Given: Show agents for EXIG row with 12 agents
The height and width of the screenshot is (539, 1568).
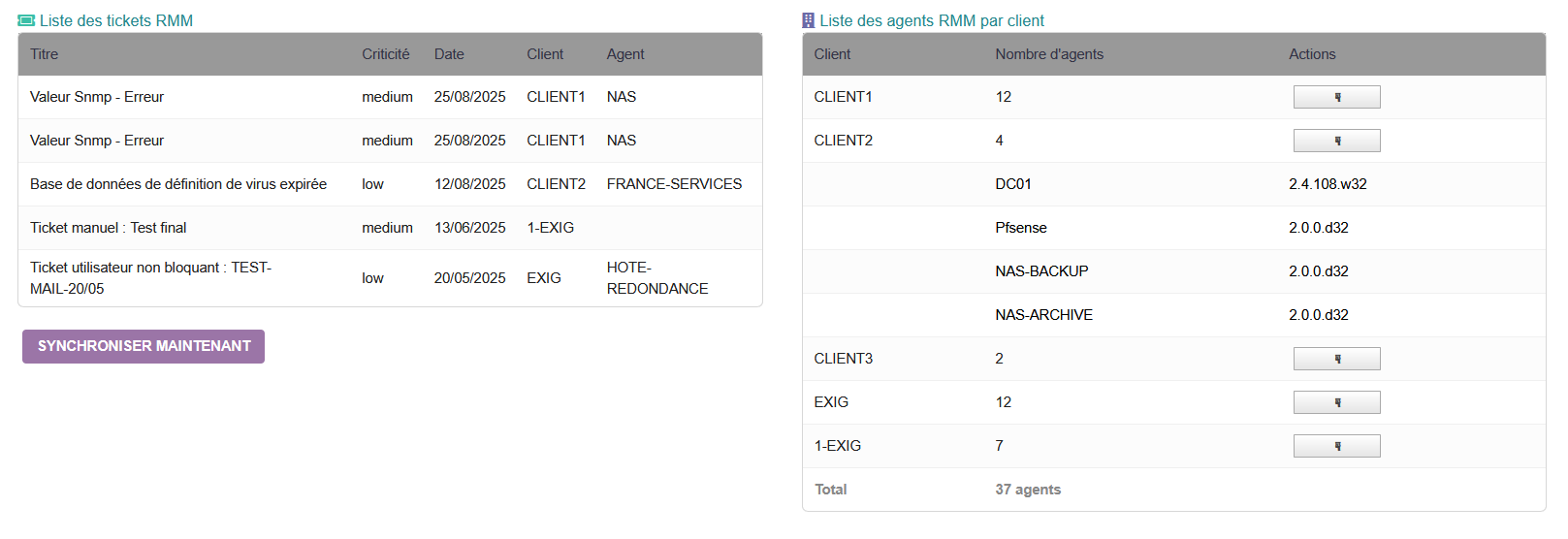Looking at the screenshot, I should click(x=1336, y=402).
